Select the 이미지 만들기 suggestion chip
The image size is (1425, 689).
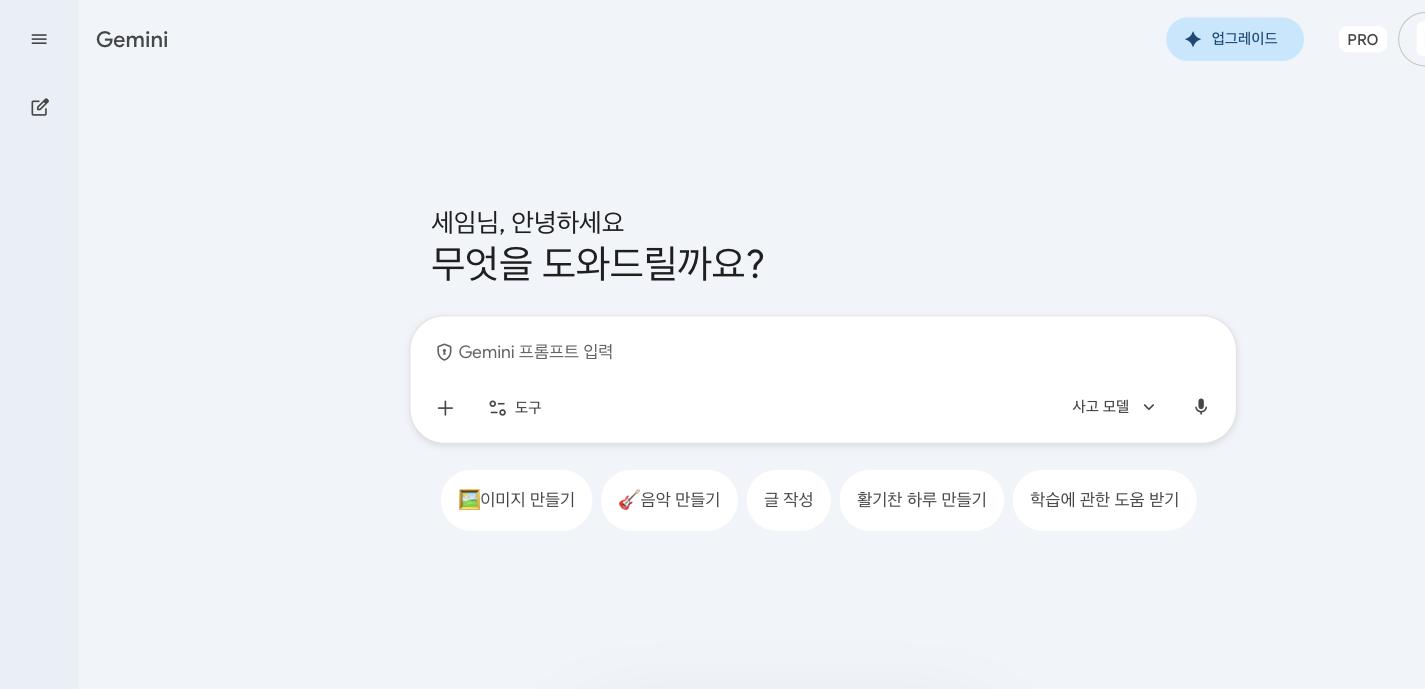point(517,500)
